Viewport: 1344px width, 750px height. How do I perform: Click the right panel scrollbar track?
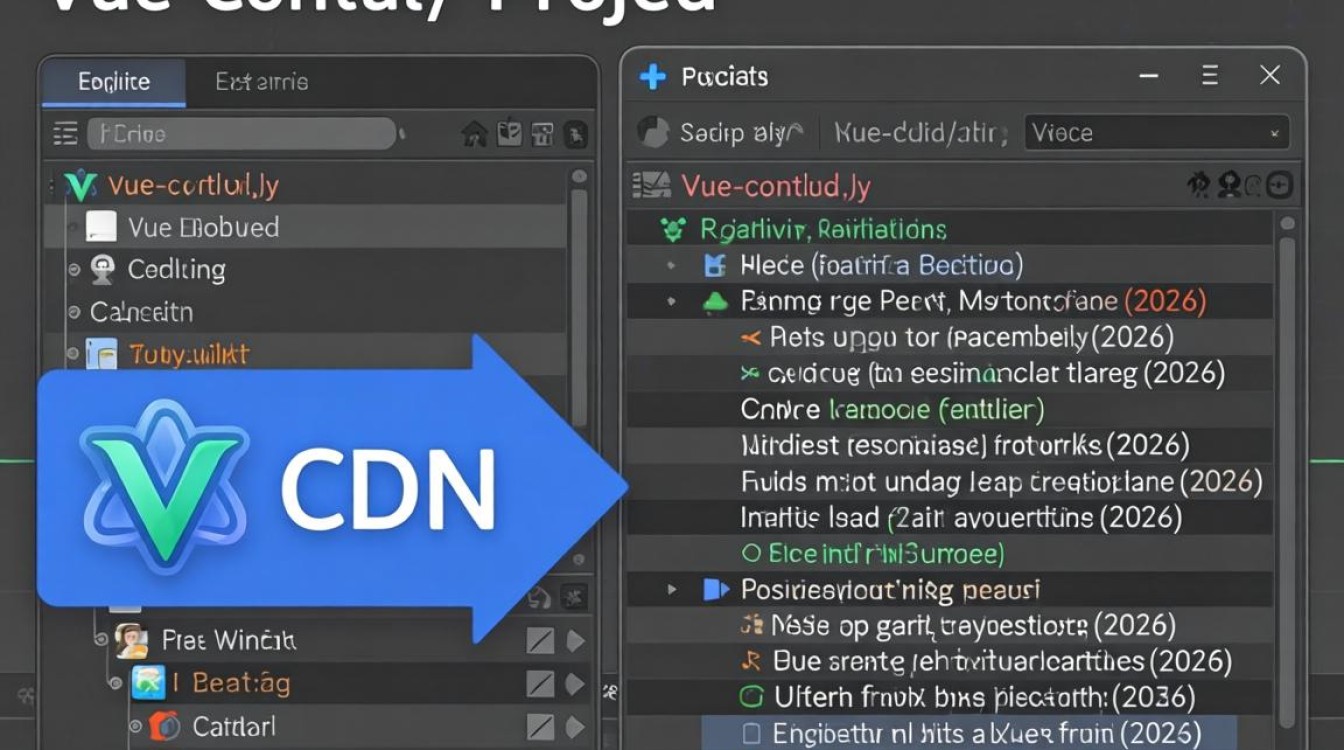point(1288,480)
